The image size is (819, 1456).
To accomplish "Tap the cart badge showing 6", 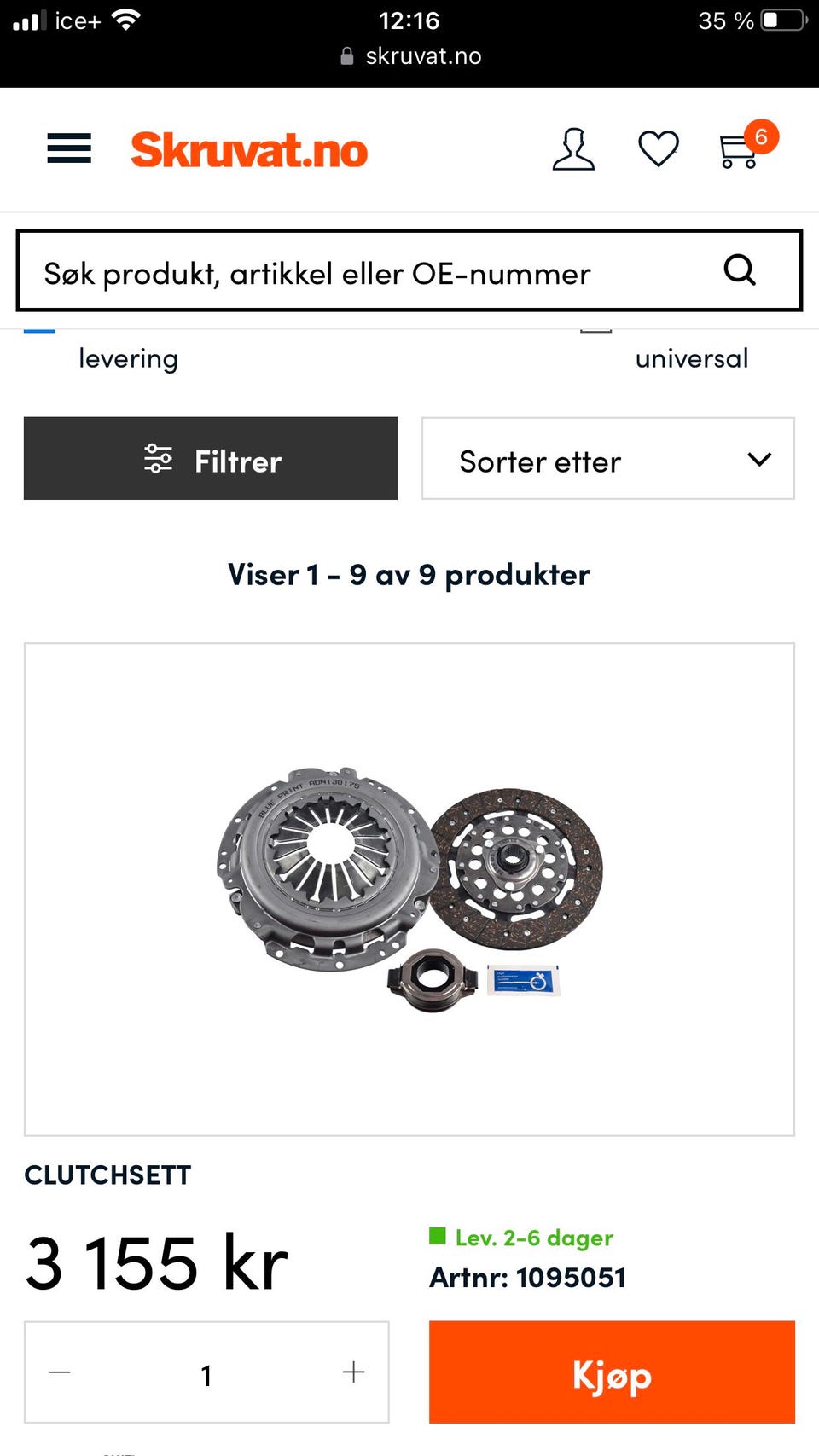I will click(x=761, y=136).
